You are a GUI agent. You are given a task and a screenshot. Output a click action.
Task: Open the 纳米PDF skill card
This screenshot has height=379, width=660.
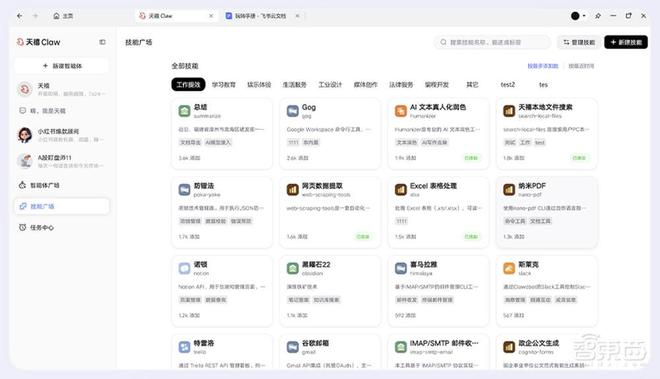[546, 212]
